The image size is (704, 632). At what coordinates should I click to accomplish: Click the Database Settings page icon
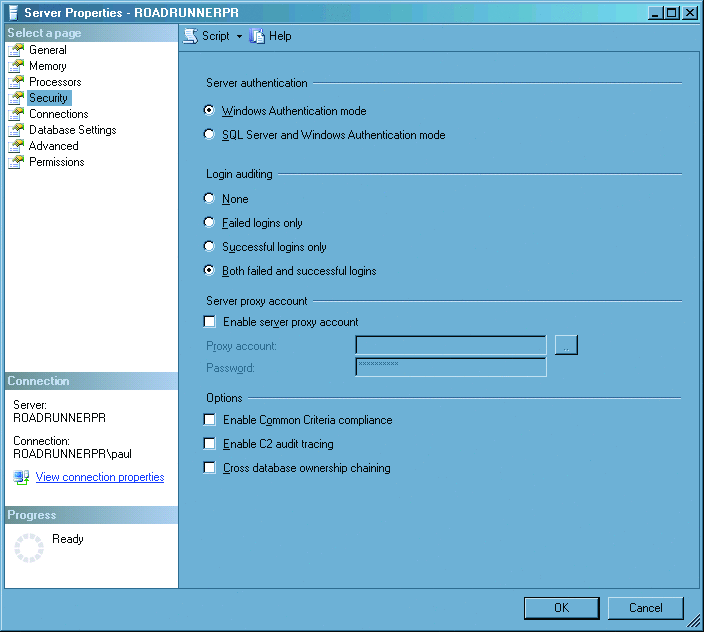pos(16,130)
